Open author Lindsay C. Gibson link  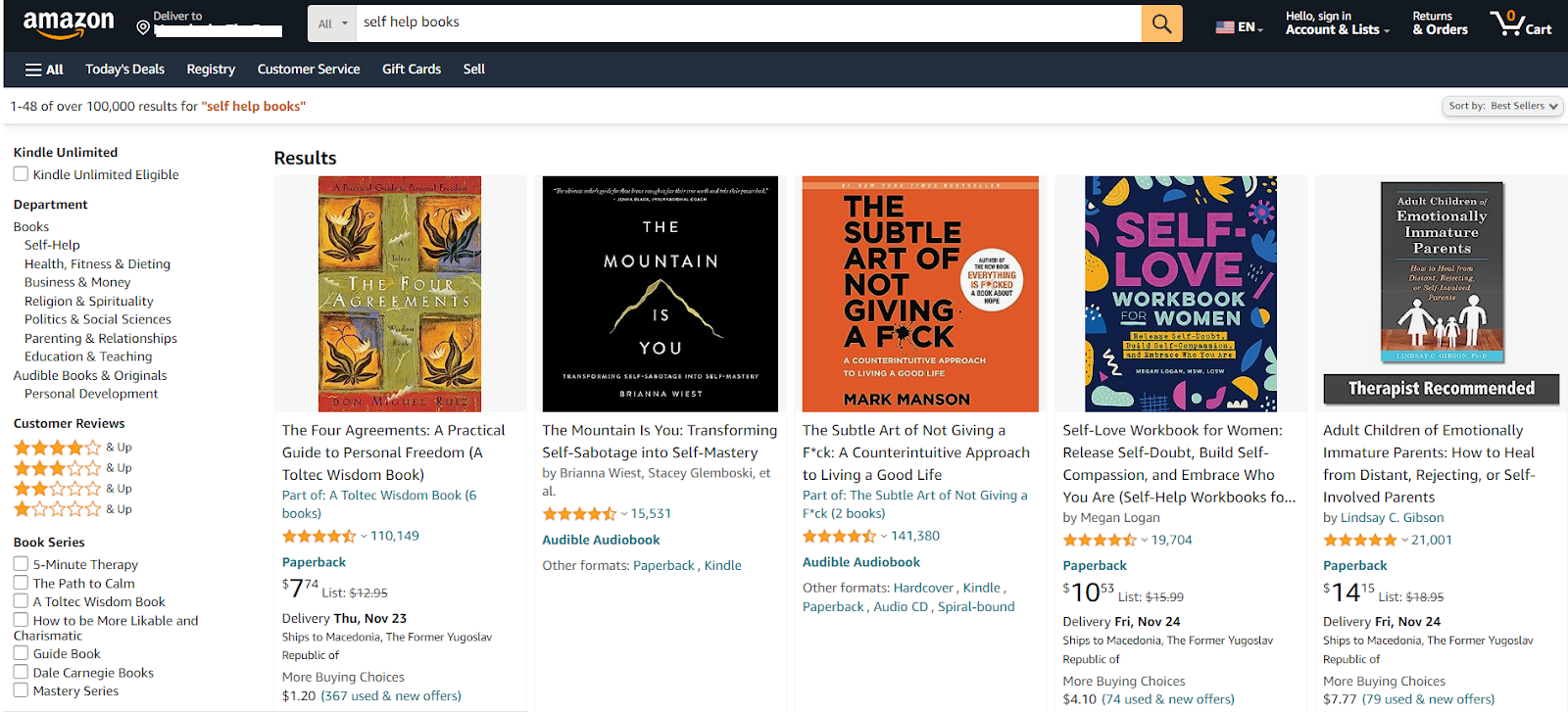click(1392, 518)
